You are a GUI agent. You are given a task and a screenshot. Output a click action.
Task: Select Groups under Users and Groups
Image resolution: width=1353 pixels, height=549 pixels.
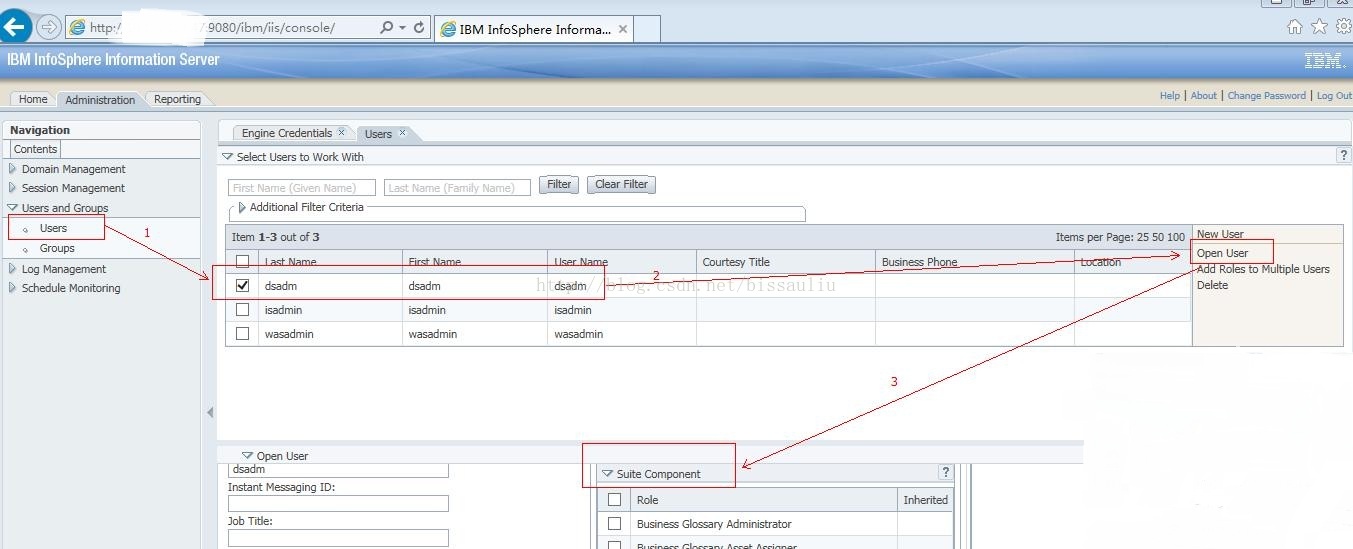coord(57,248)
